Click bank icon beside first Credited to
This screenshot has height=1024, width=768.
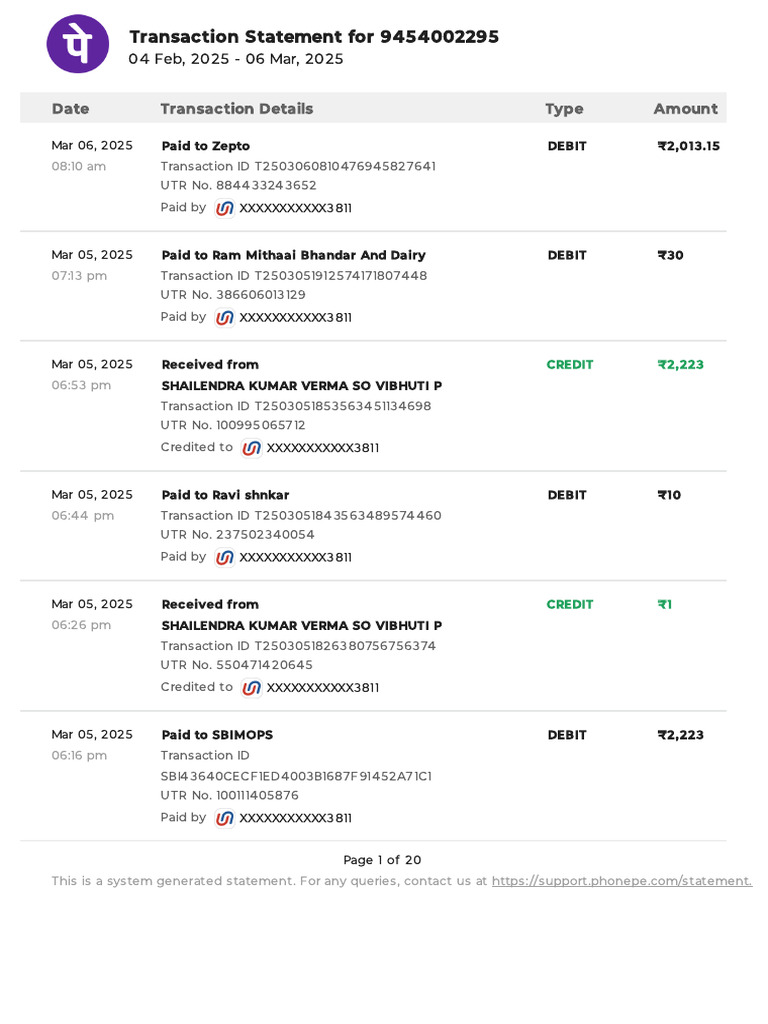click(x=252, y=448)
